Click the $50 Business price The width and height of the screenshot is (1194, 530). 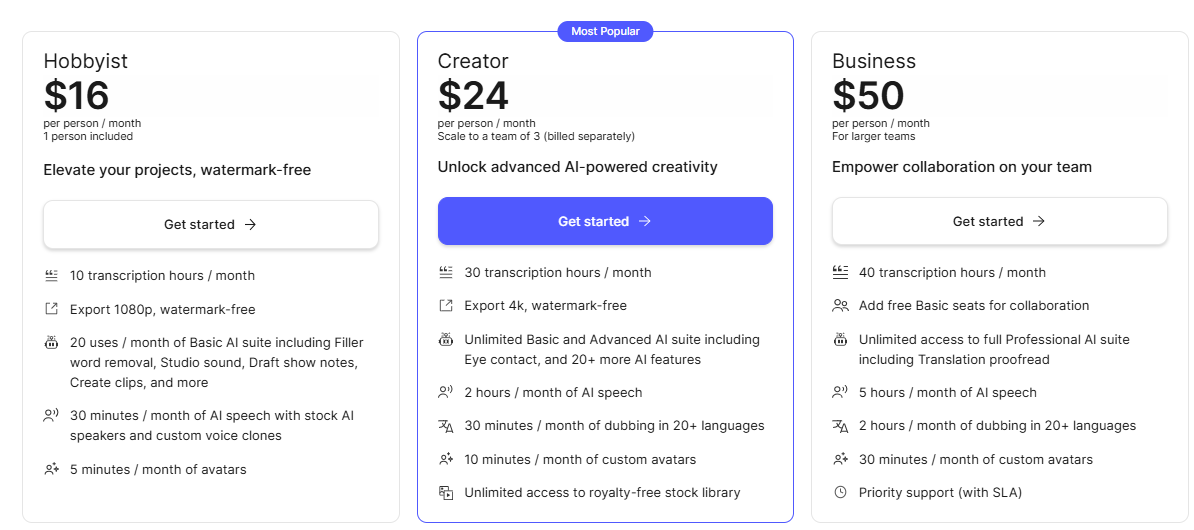tap(868, 96)
